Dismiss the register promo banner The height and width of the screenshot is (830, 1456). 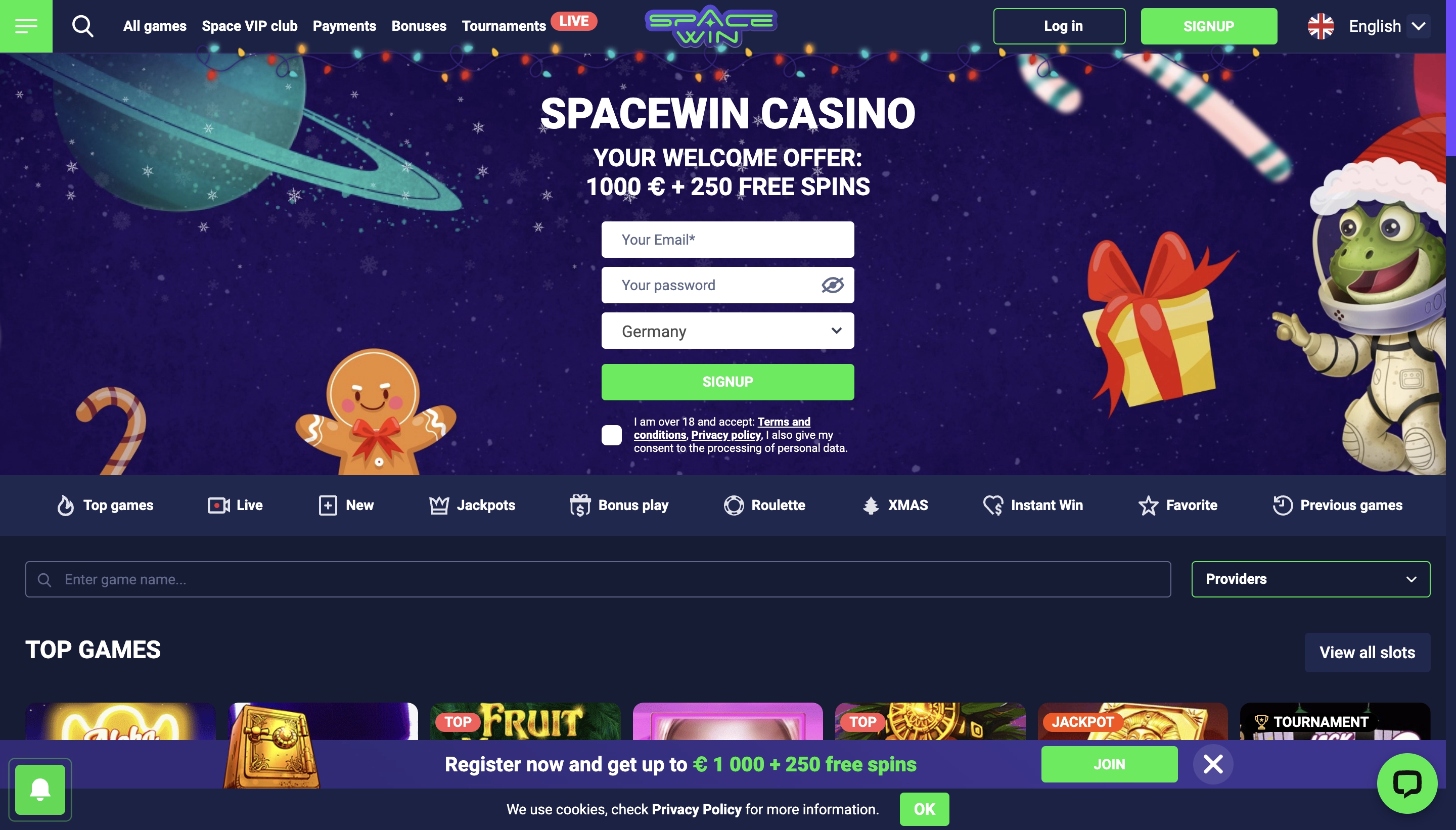(1213, 764)
